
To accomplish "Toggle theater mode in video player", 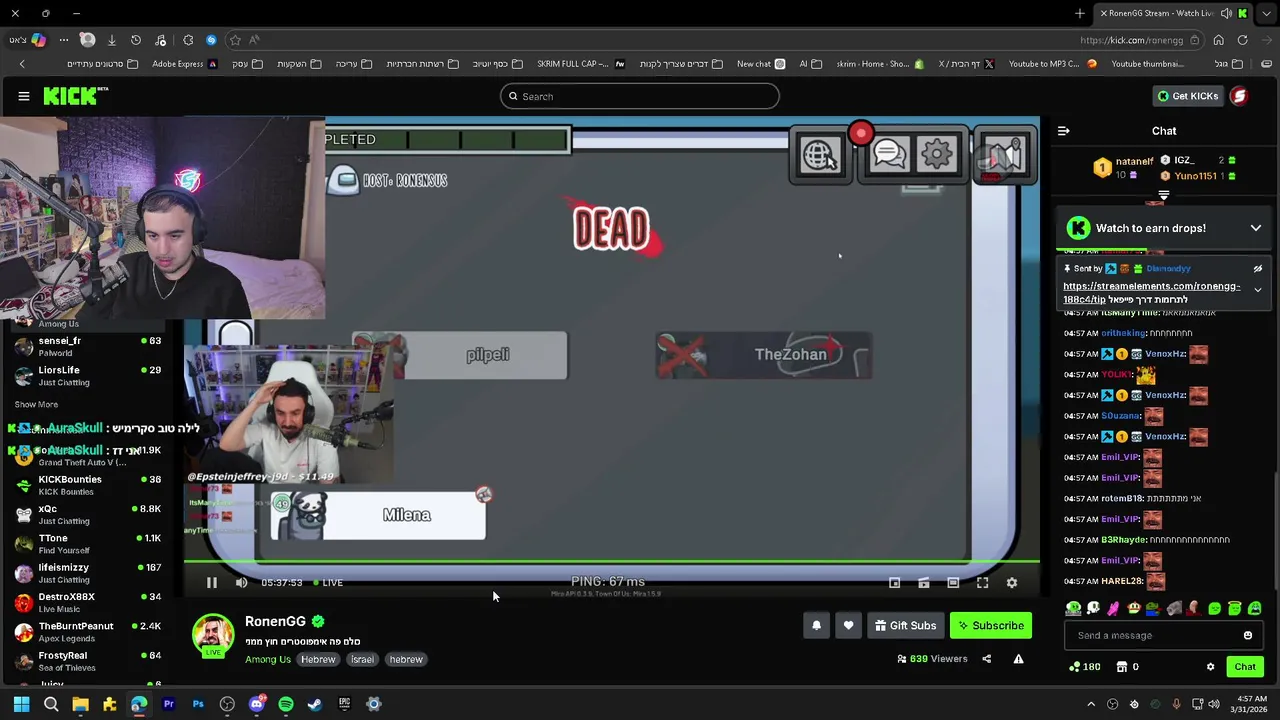I will [x=953, y=583].
